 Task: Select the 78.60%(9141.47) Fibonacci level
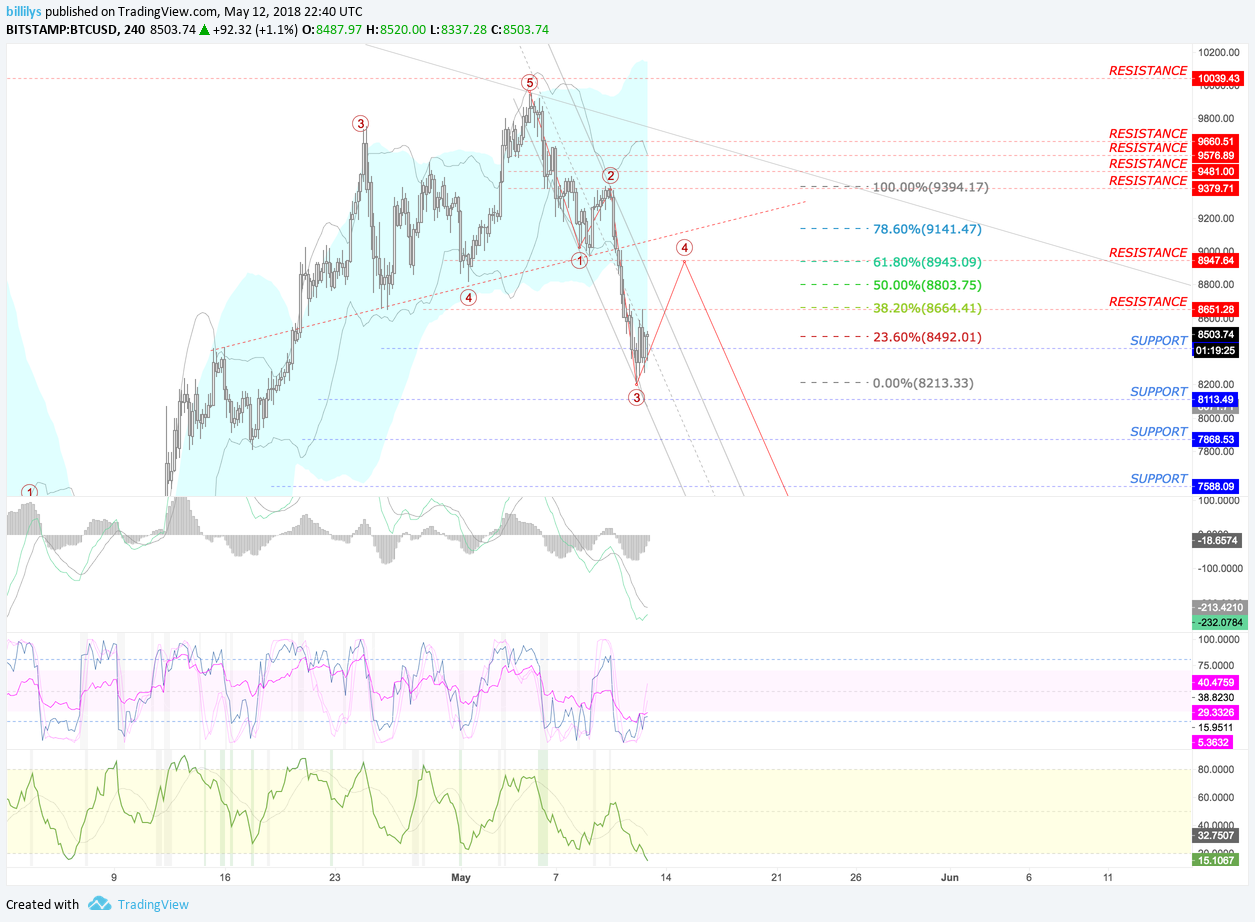[927, 229]
